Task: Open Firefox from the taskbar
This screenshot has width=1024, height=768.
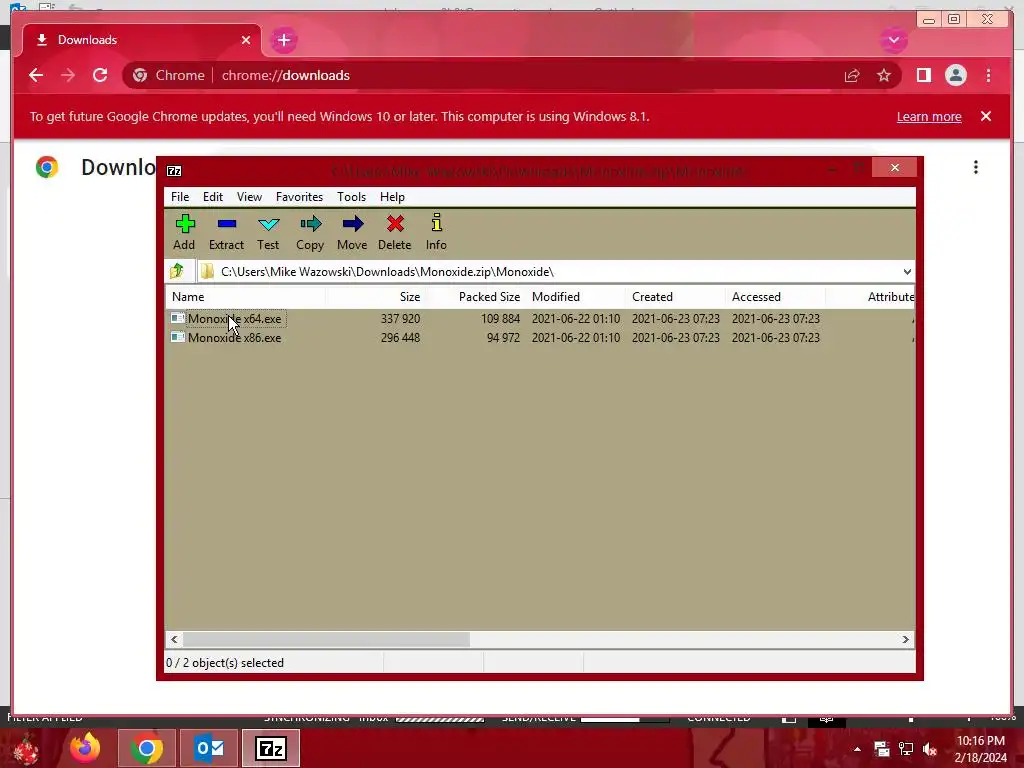Action: (x=85, y=748)
